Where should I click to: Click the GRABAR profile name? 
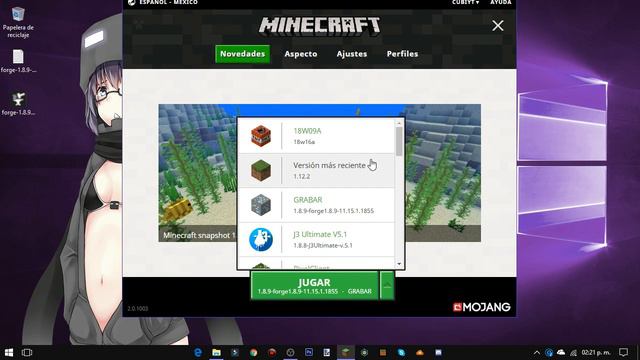tap(308, 200)
